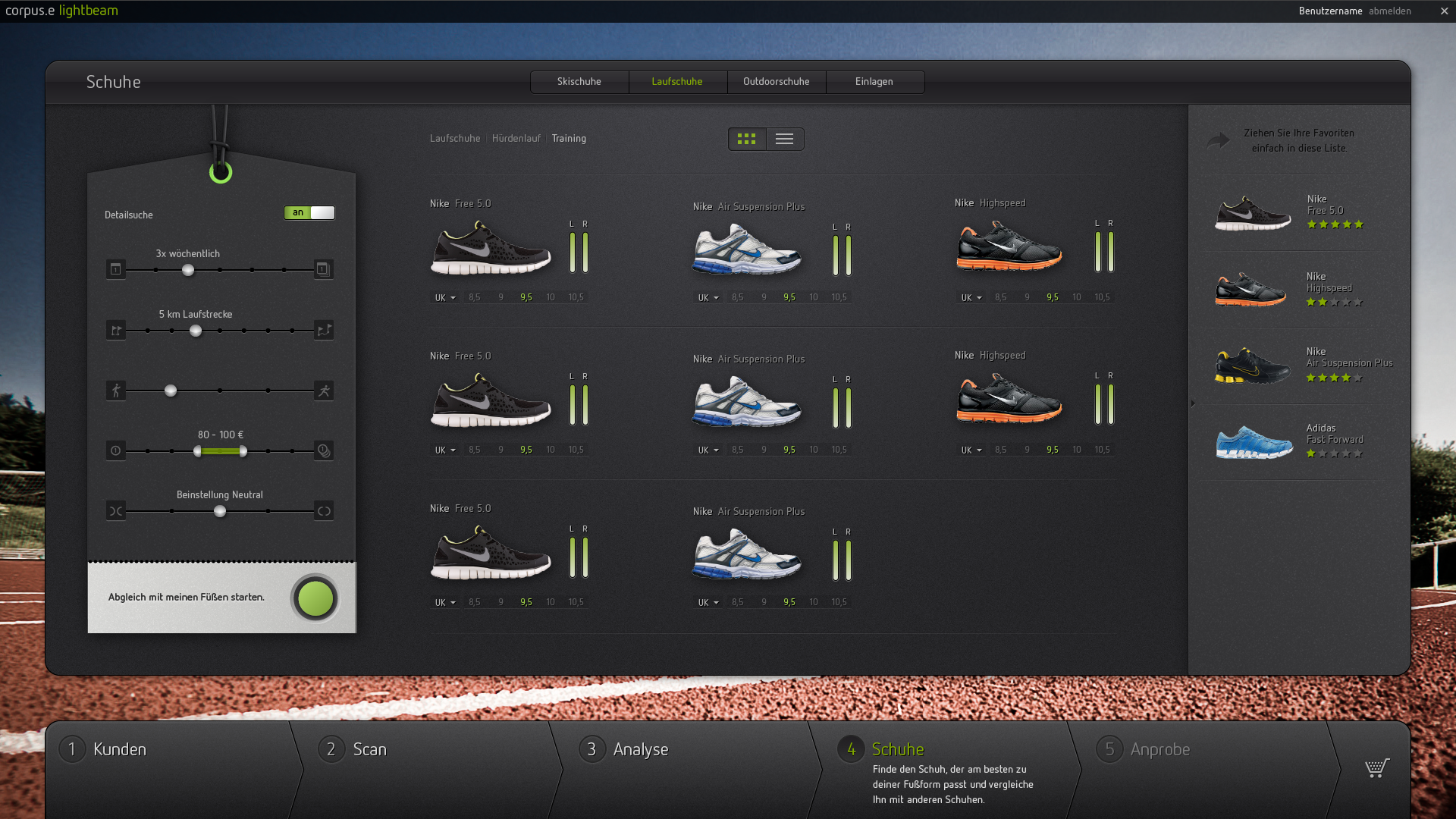
Task: Click the running person icon
Action: (x=324, y=391)
